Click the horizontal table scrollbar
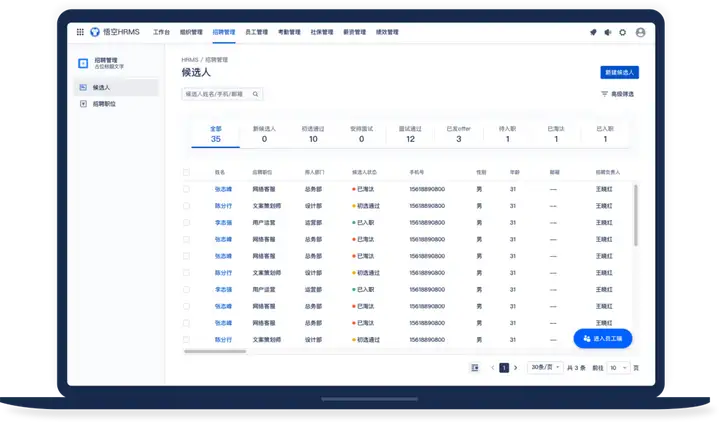The image size is (720, 423). 215,352
